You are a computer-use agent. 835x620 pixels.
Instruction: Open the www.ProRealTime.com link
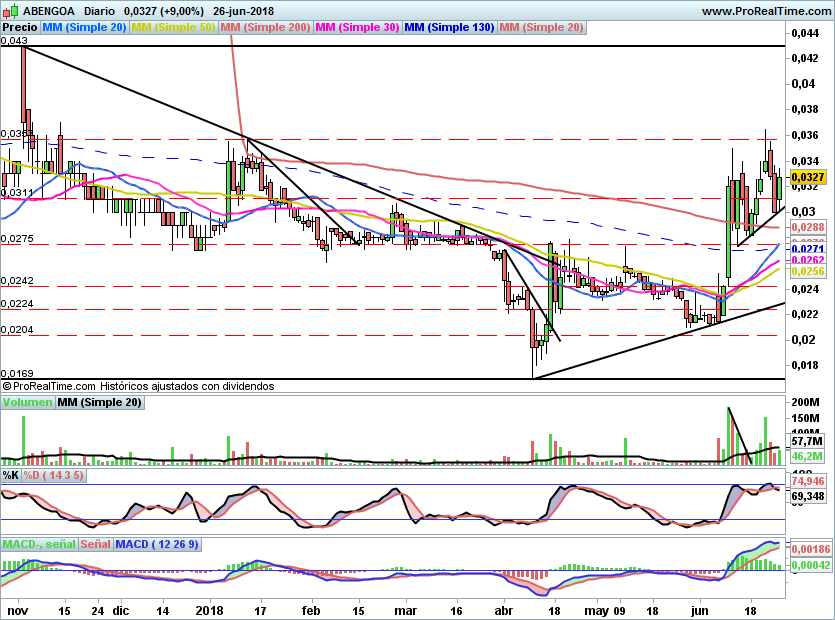coord(766,11)
